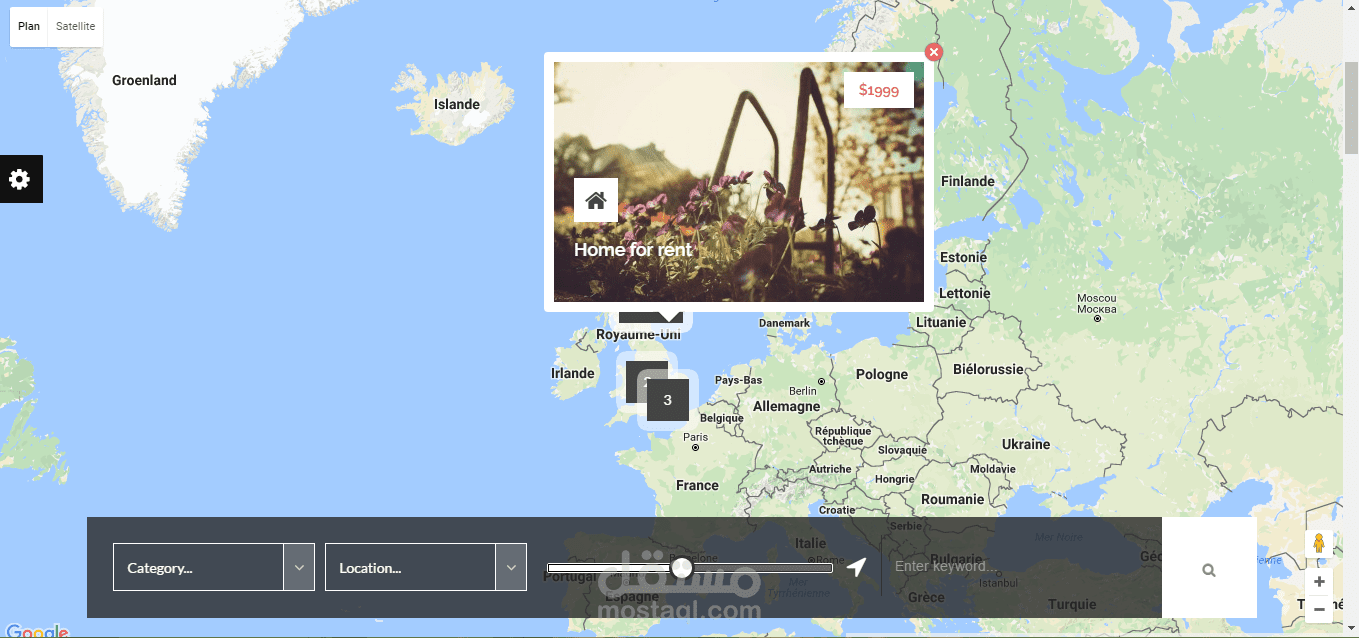The height and width of the screenshot is (638, 1359).
Task: Click the Category dropdown arrow
Action: [299, 567]
